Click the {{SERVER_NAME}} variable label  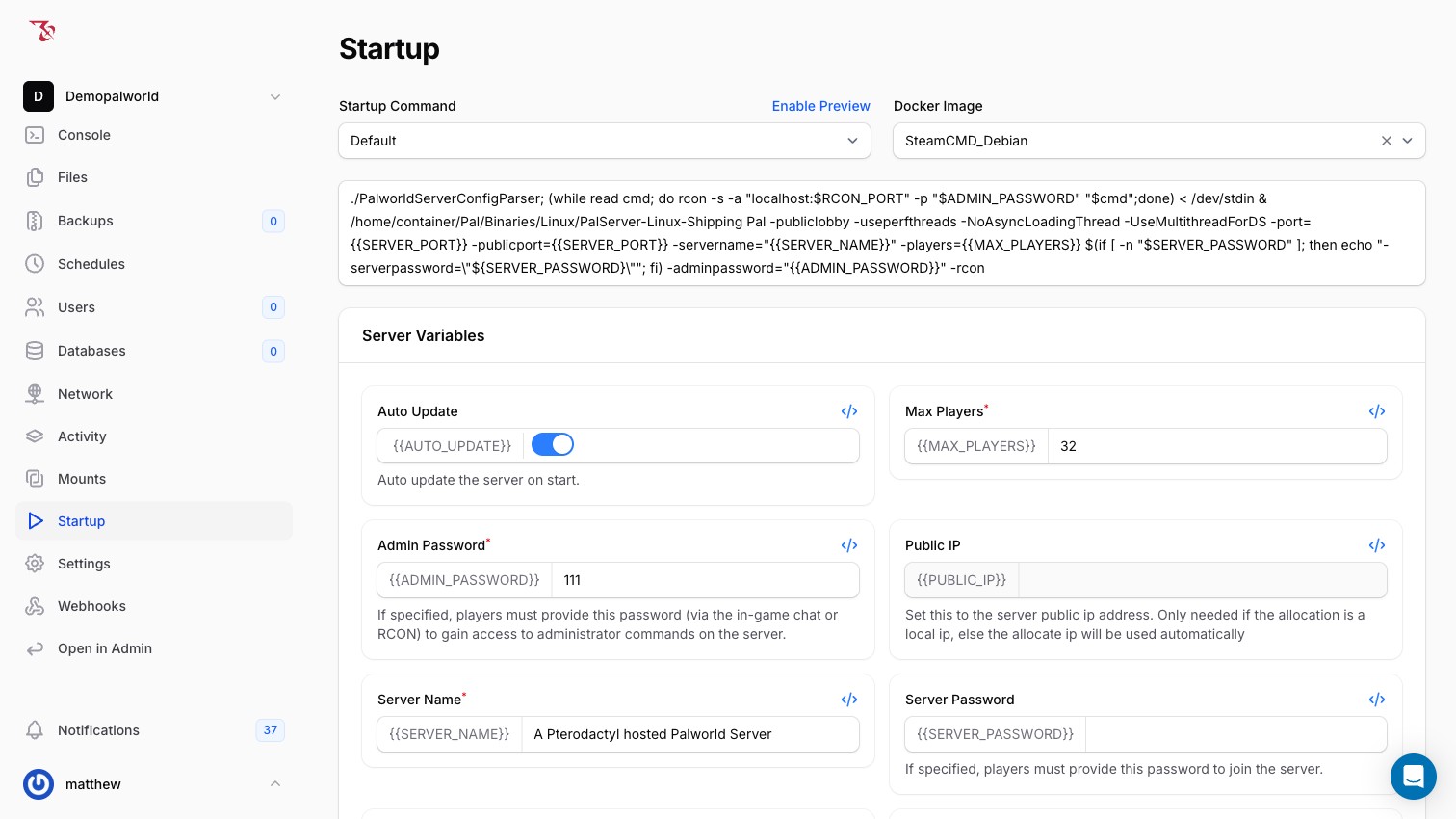(449, 734)
